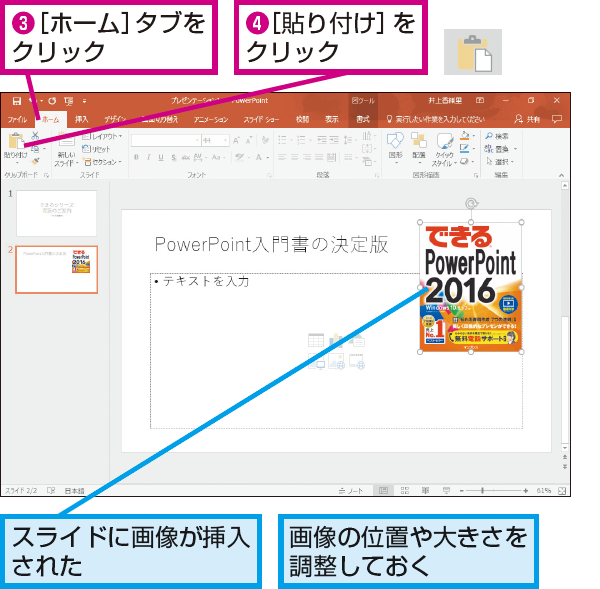Select the slide 1 thumbnail
Image resolution: width=600 pixels, height=589 pixels.
(x=56, y=213)
